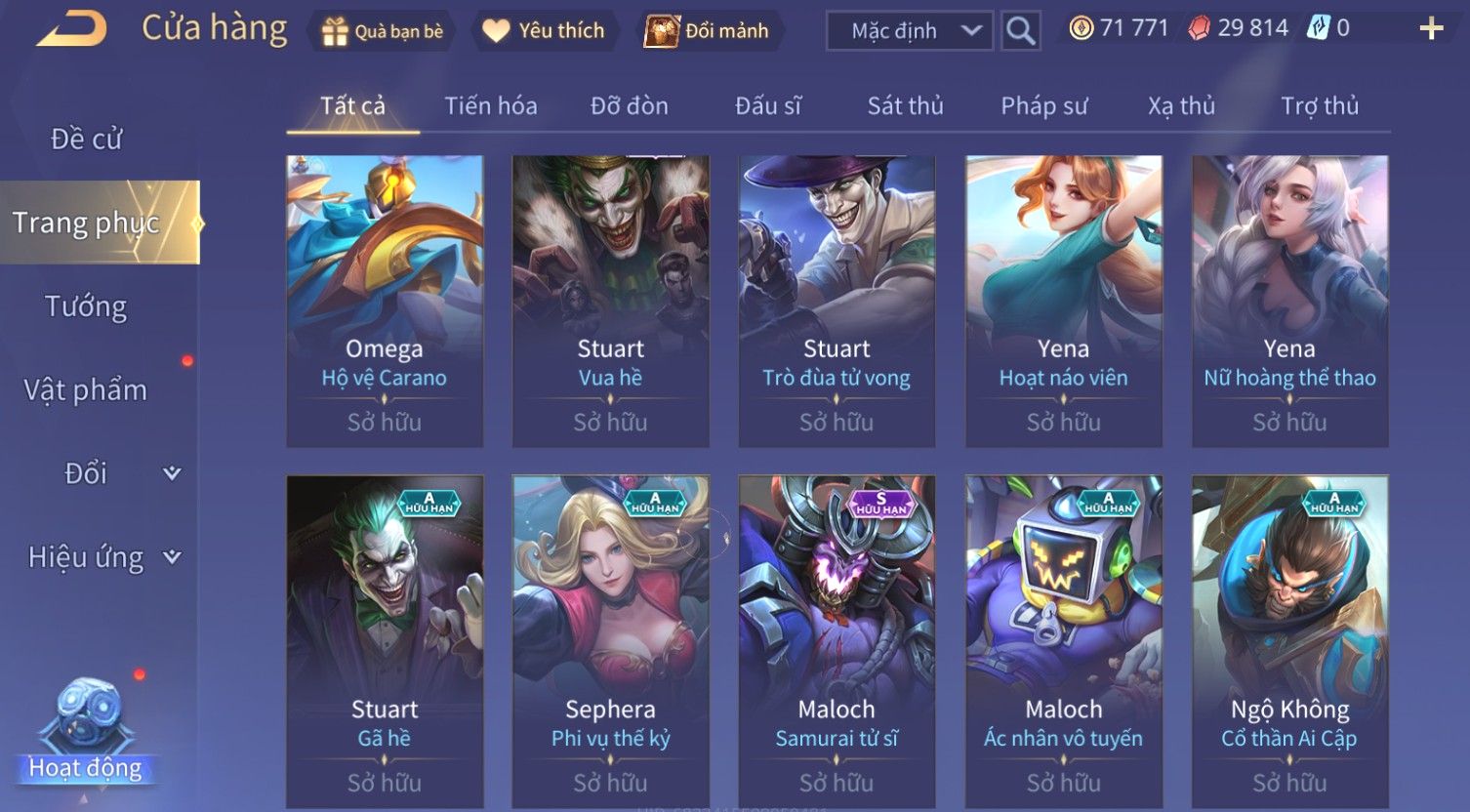
Task: Open the Mặc định sort dropdown
Action: [910, 31]
